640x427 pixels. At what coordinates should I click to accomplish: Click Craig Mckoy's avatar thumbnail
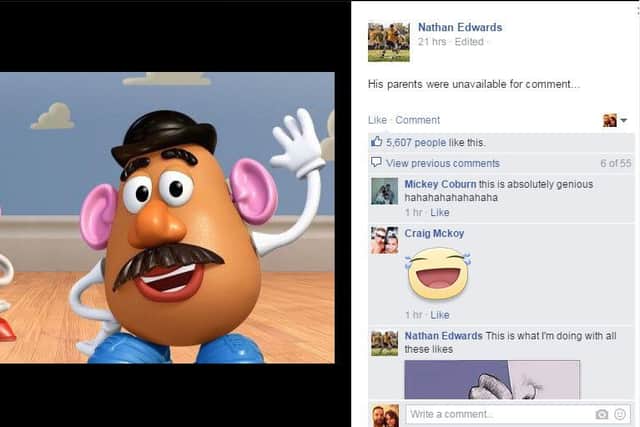click(x=384, y=240)
